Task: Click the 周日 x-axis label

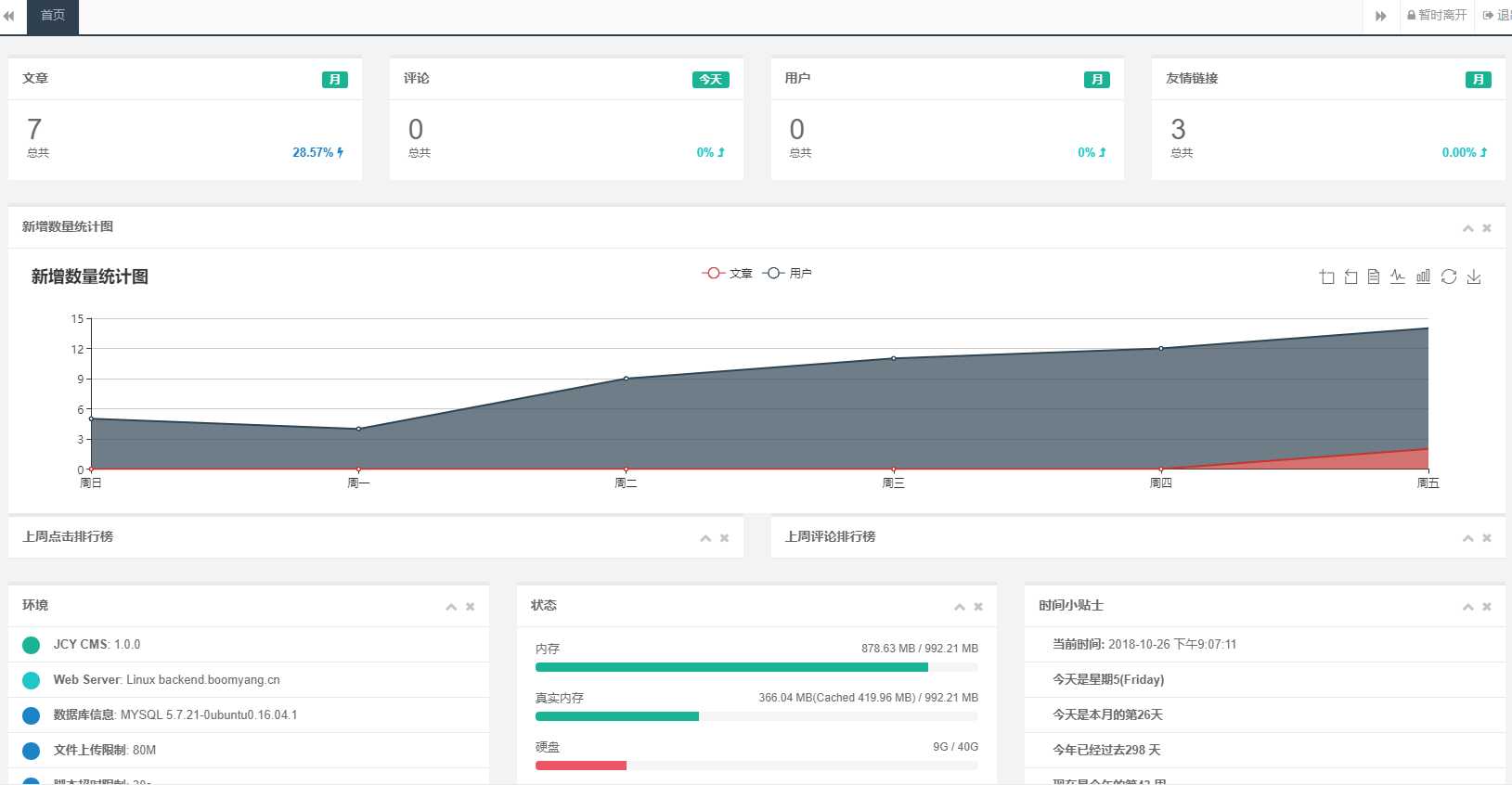Action: [91, 483]
